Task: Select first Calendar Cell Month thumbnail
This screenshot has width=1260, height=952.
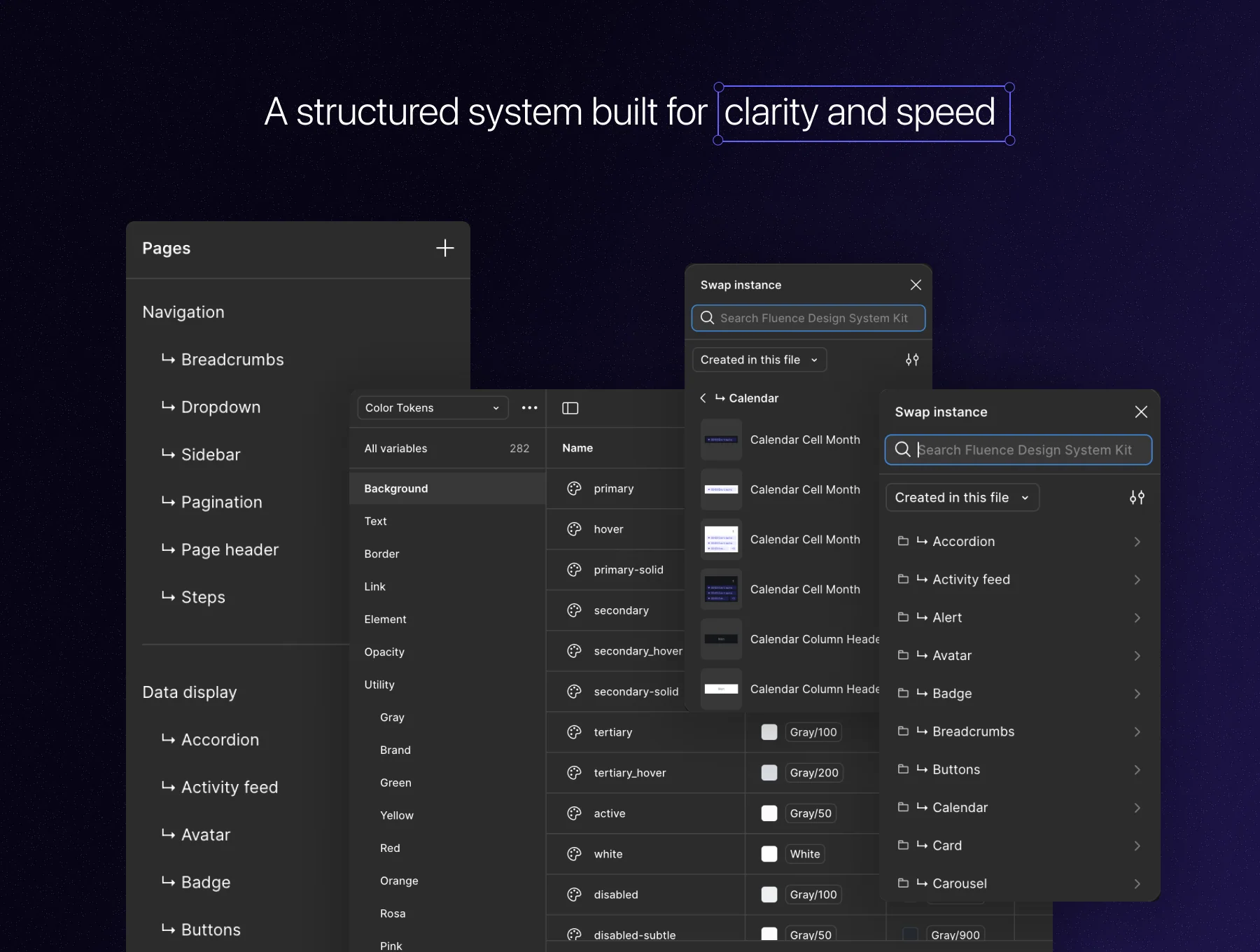Action: coord(721,440)
